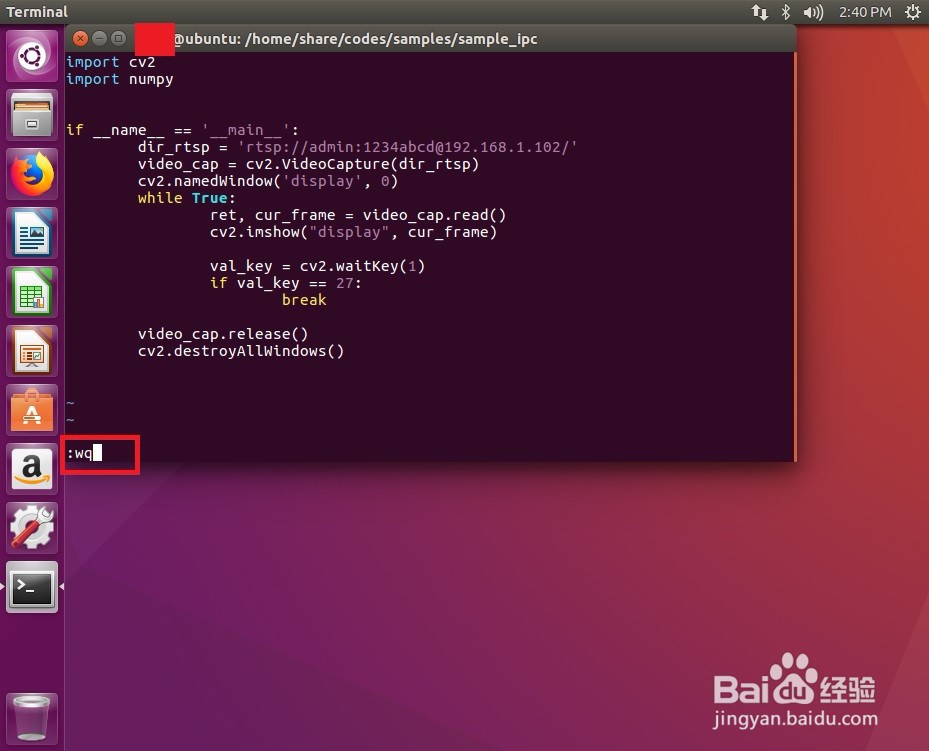The width and height of the screenshot is (929, 751).
Task: Click Terminal in the top menu bar
Action: click(37, 12)
